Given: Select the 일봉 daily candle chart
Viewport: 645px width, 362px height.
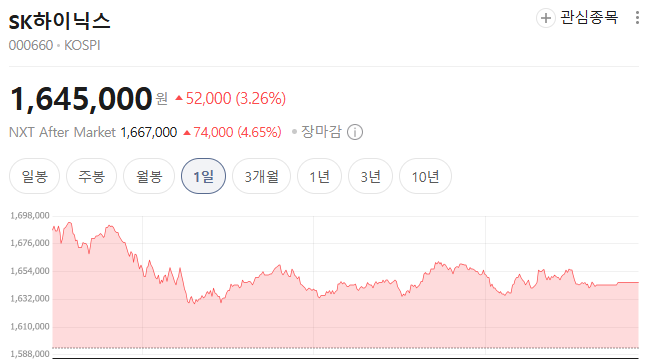Looking at the screenshot, I should (35, 176).
